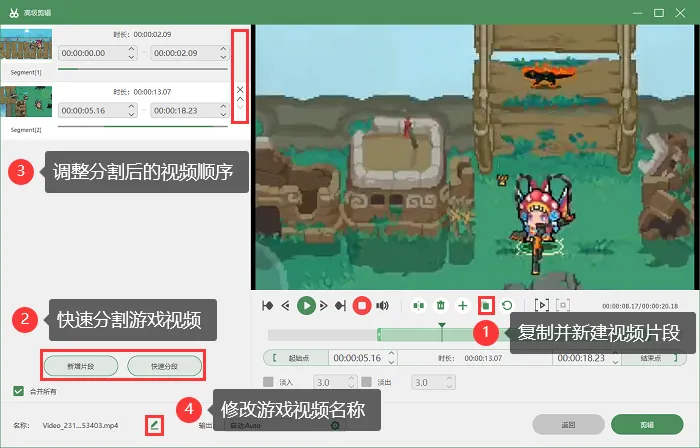Viewport: 700px width, 448px height.
Task: Click the 返回 back button
Action: click(x=568, y=425)
